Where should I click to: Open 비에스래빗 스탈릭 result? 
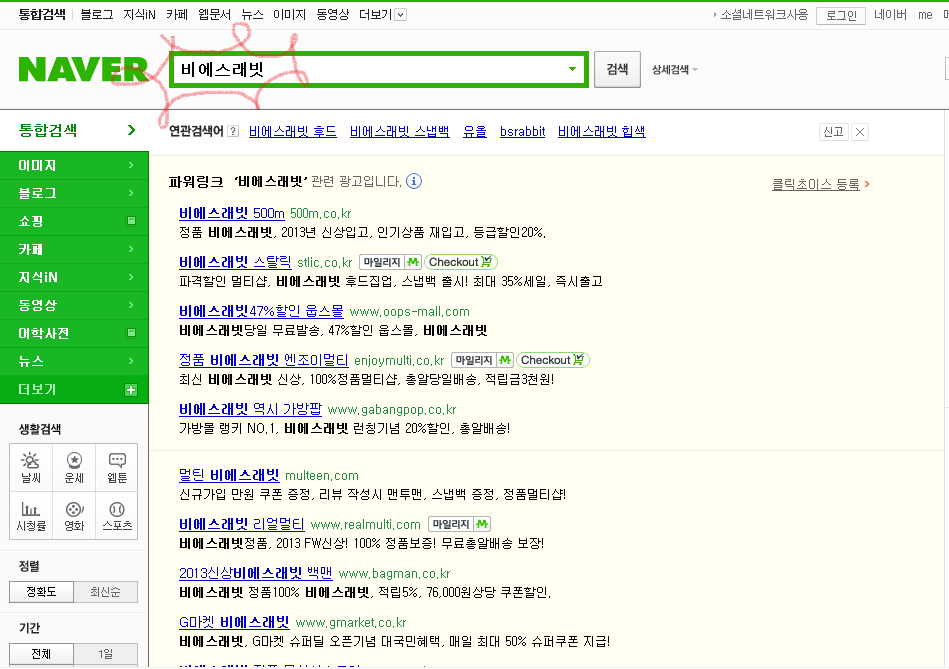pyautogui.click(x=235, y=262)
